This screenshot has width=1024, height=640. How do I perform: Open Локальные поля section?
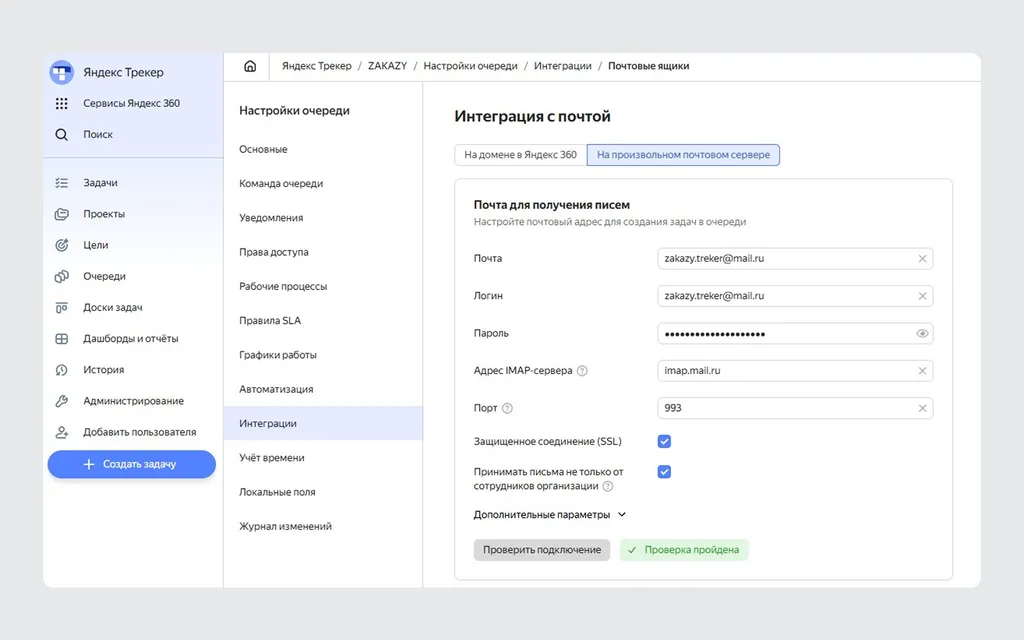[x=323, y=492]
